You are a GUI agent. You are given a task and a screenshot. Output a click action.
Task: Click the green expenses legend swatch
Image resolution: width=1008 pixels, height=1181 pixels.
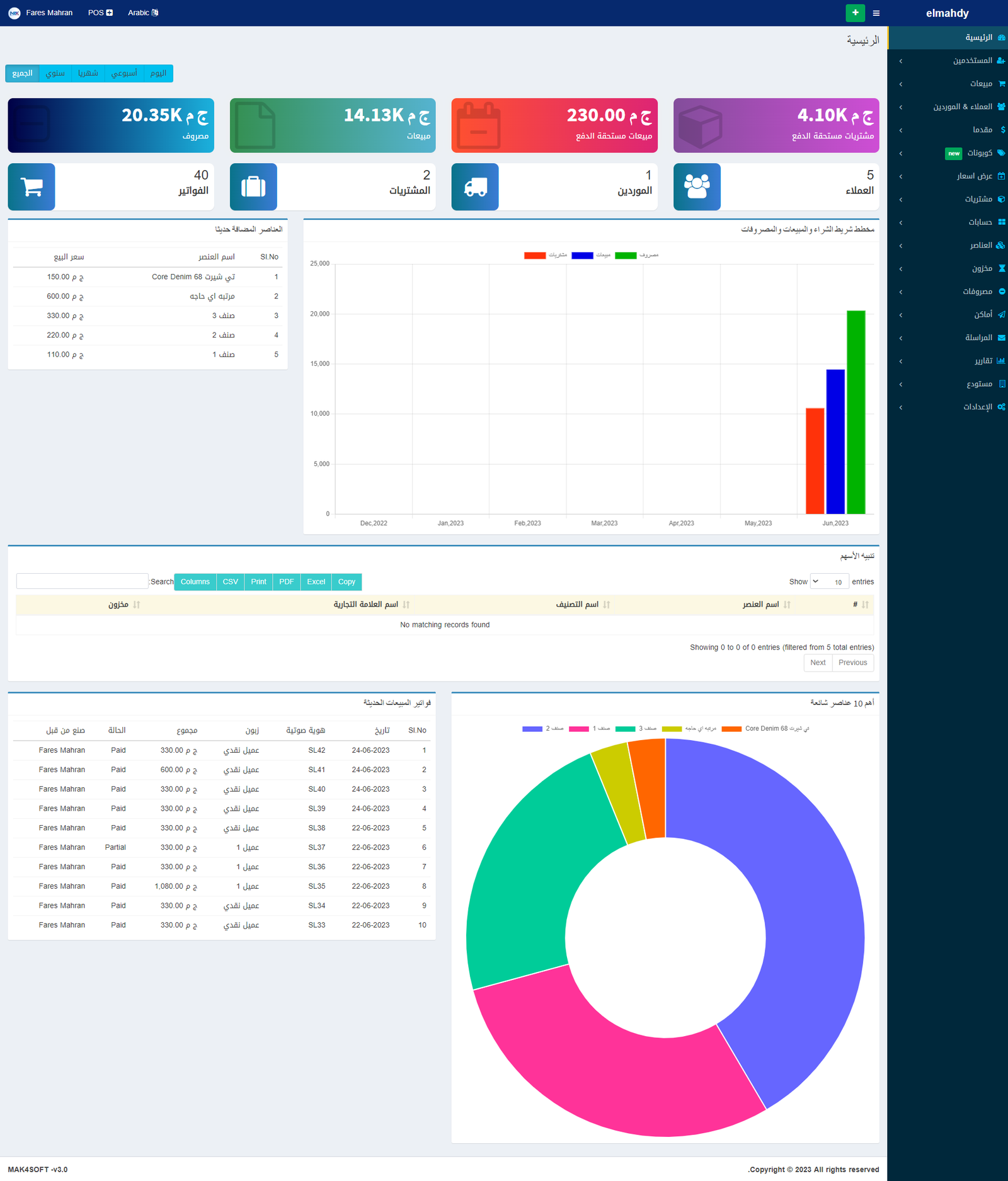[626, 255]
